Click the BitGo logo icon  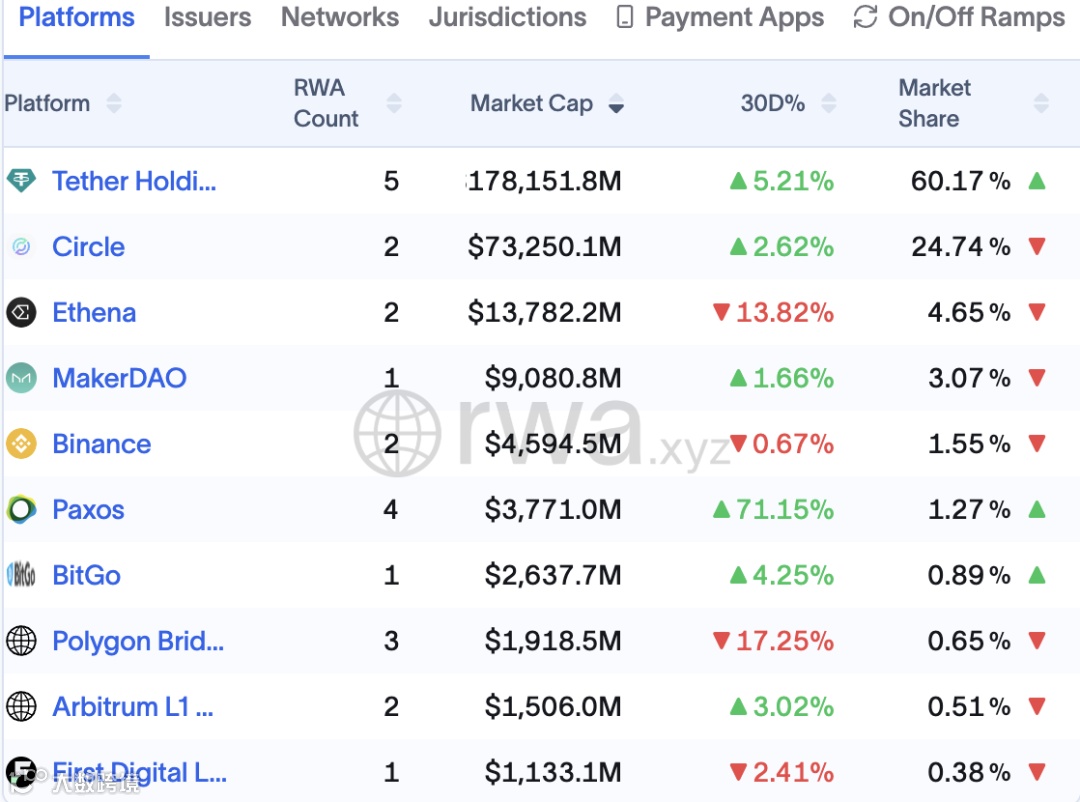click(21, 575)
